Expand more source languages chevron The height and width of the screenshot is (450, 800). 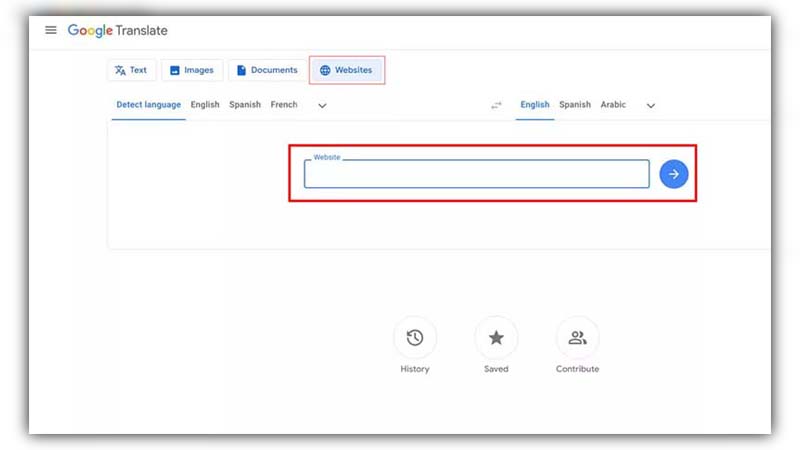[x=322, y=106]
